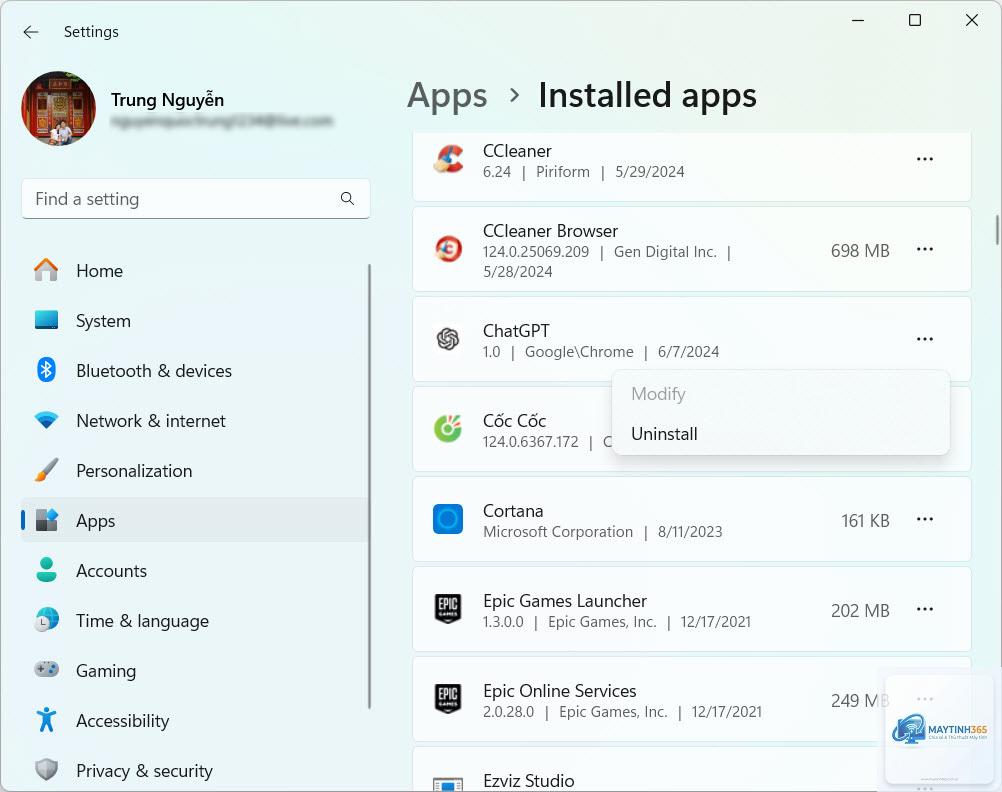Click the ChatGPT app icon
Image resolution: width=1002 pixels, height=792 pixels.
(448, 339)
